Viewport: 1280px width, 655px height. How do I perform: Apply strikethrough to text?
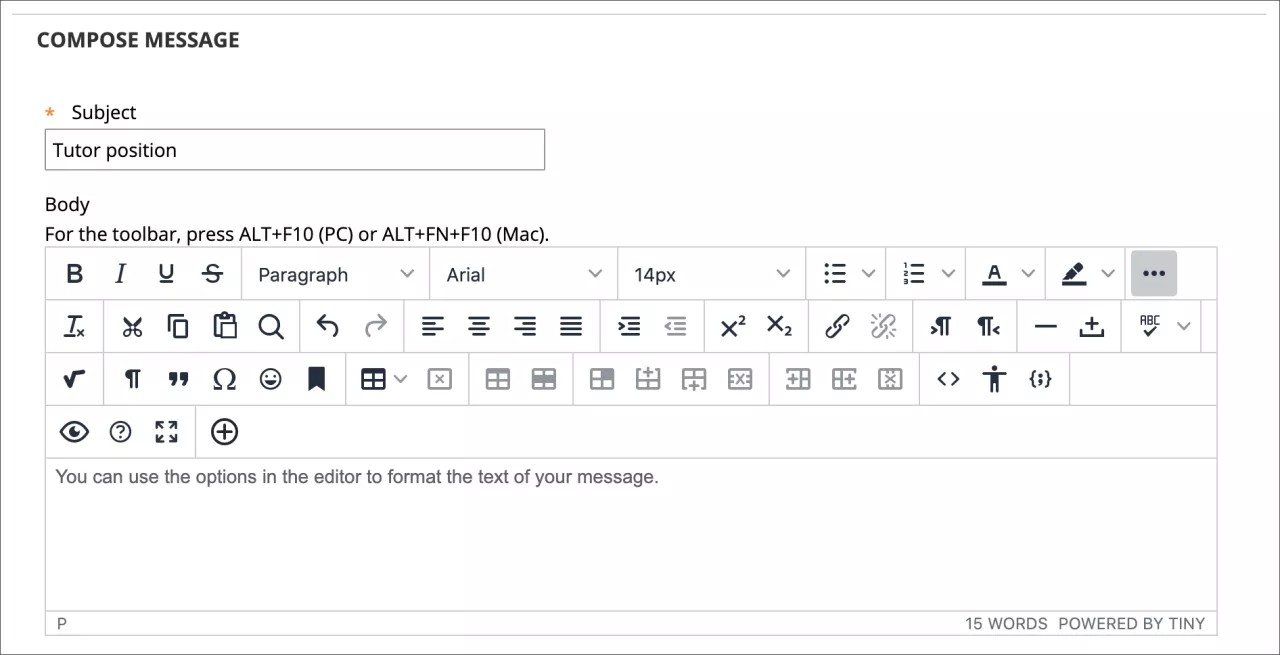(x=212, y=273)
